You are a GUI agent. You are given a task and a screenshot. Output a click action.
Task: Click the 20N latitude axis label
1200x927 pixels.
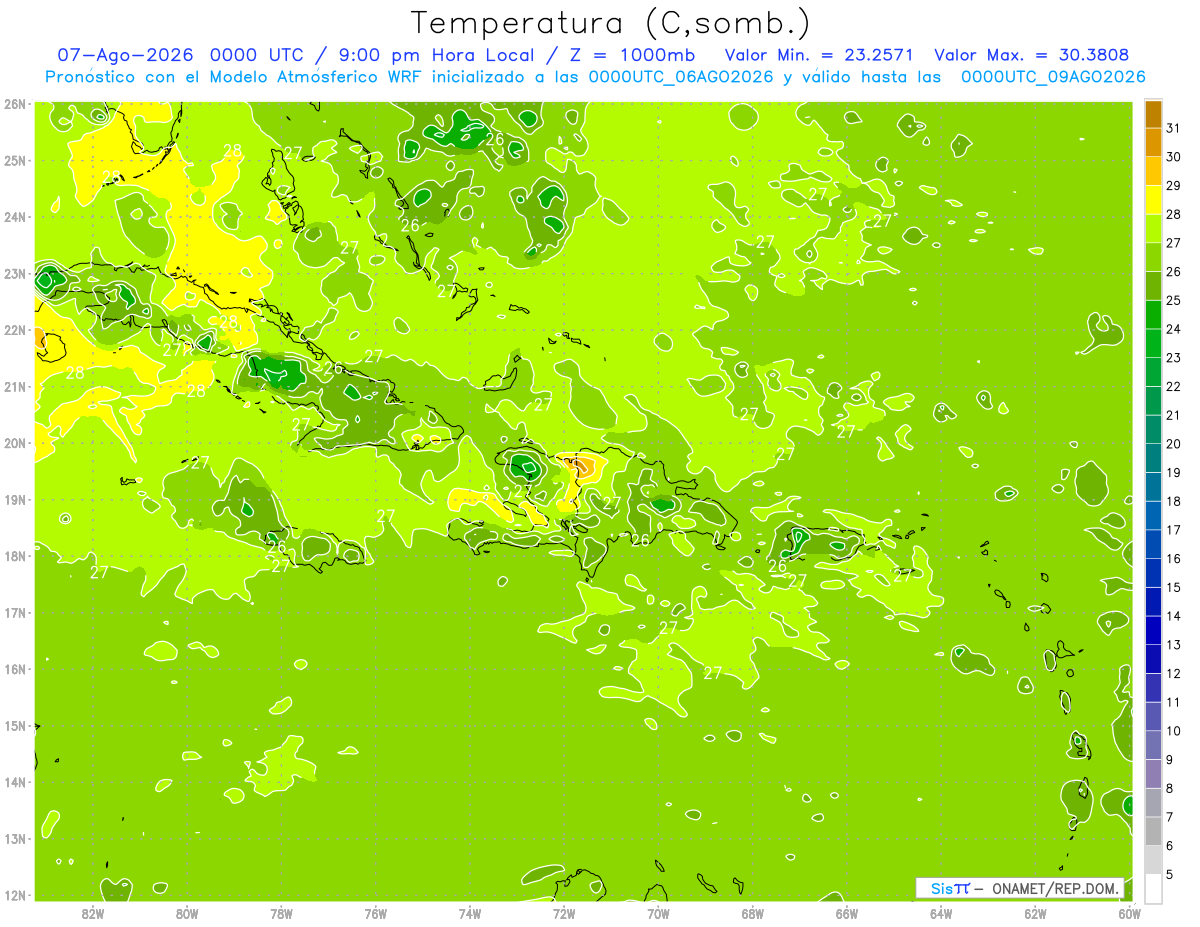(x=15, y=443)
